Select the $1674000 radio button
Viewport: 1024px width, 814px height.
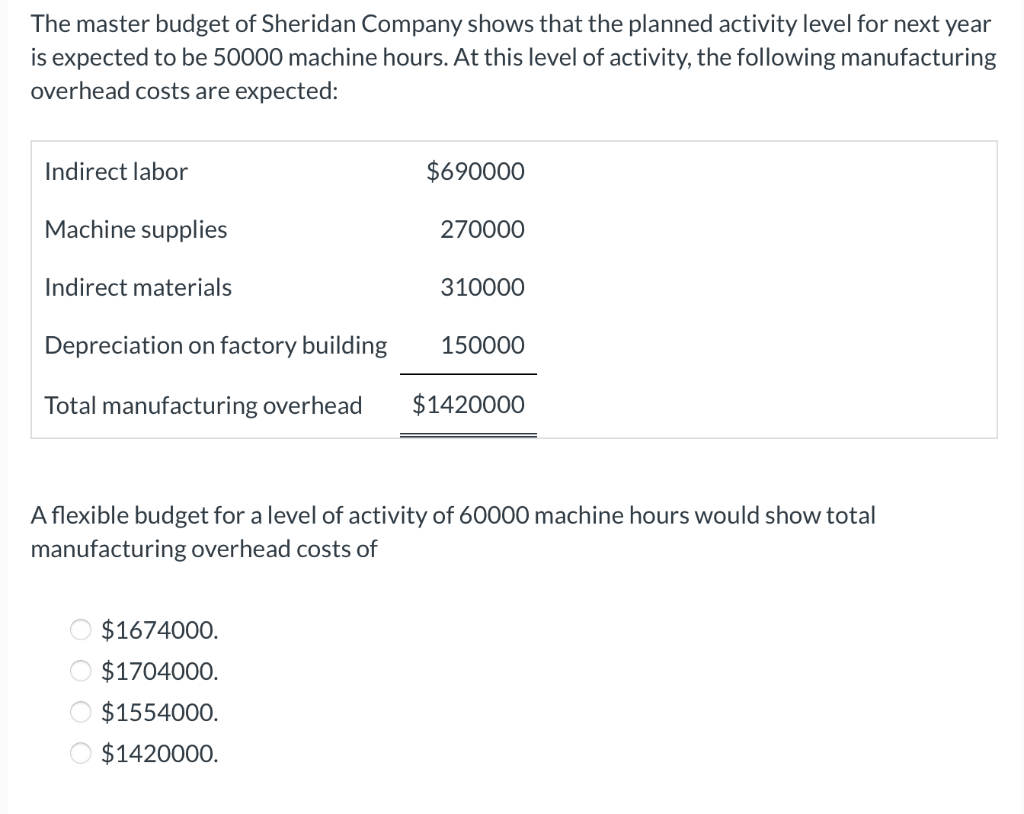81,630
